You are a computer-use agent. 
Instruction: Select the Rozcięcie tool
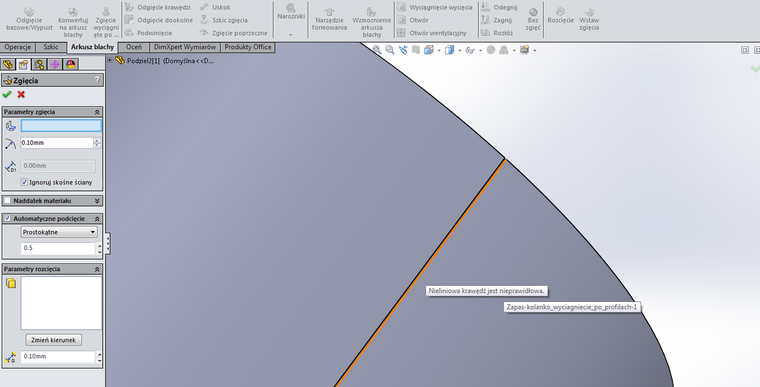(560, 16)
